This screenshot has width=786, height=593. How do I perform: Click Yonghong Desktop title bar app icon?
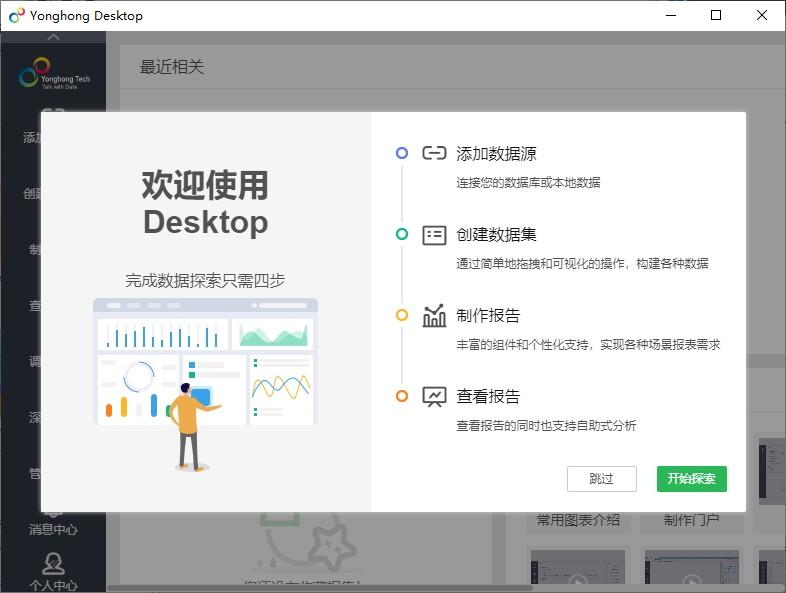coord(17,16)
